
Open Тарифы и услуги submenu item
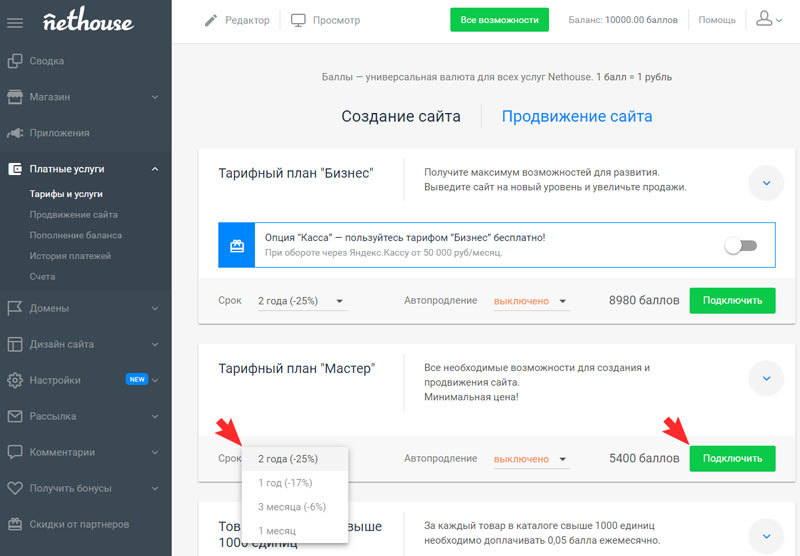pyautogui.click(x=66, y=194)
